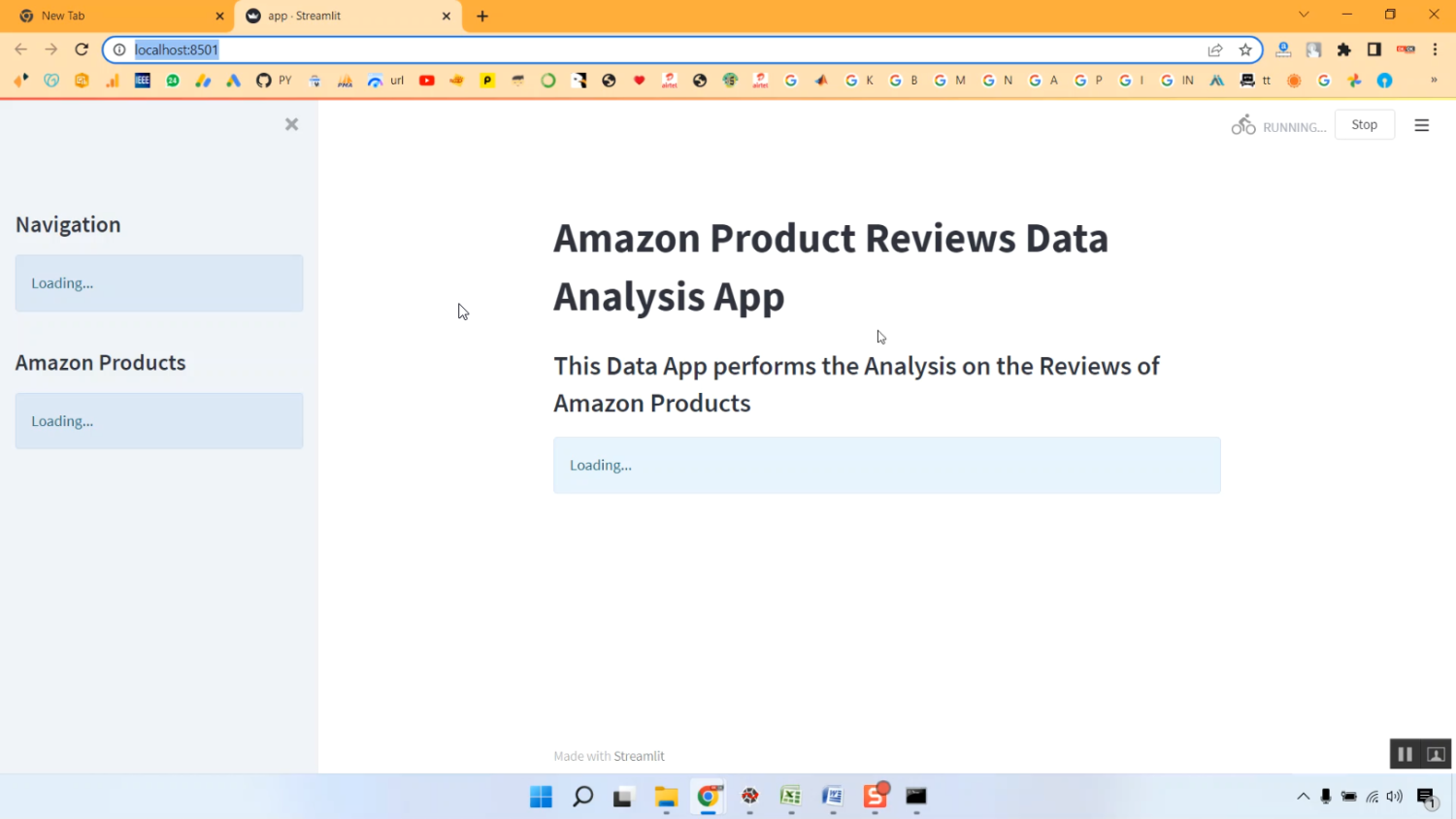Open a new browser tab with plus
The height and width of the screenshot is (819, 1456).
coord(482,16)
